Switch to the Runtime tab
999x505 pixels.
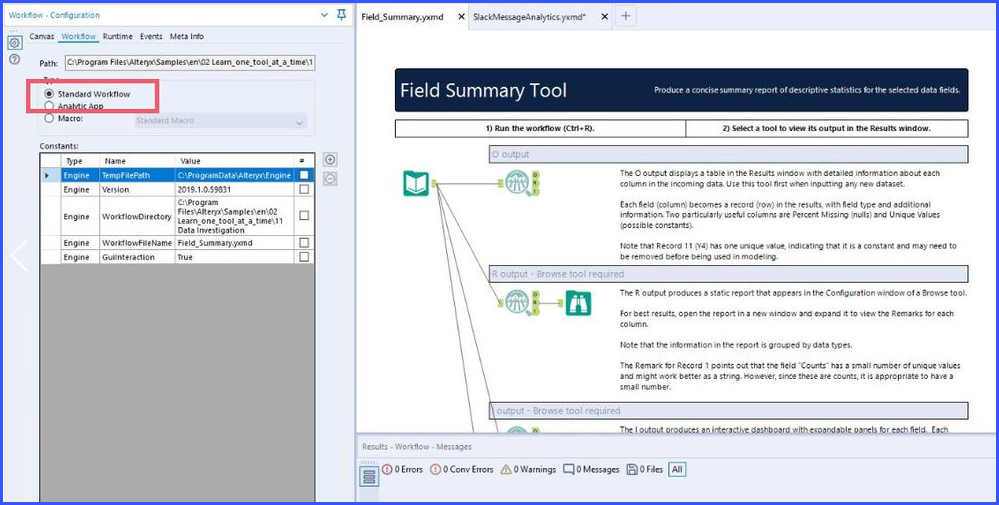tap(118, 36)
